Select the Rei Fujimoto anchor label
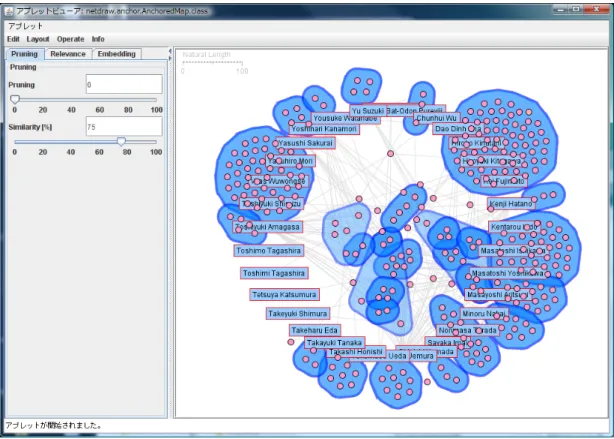This screenshot has height=439, width=614. (504, 181)
